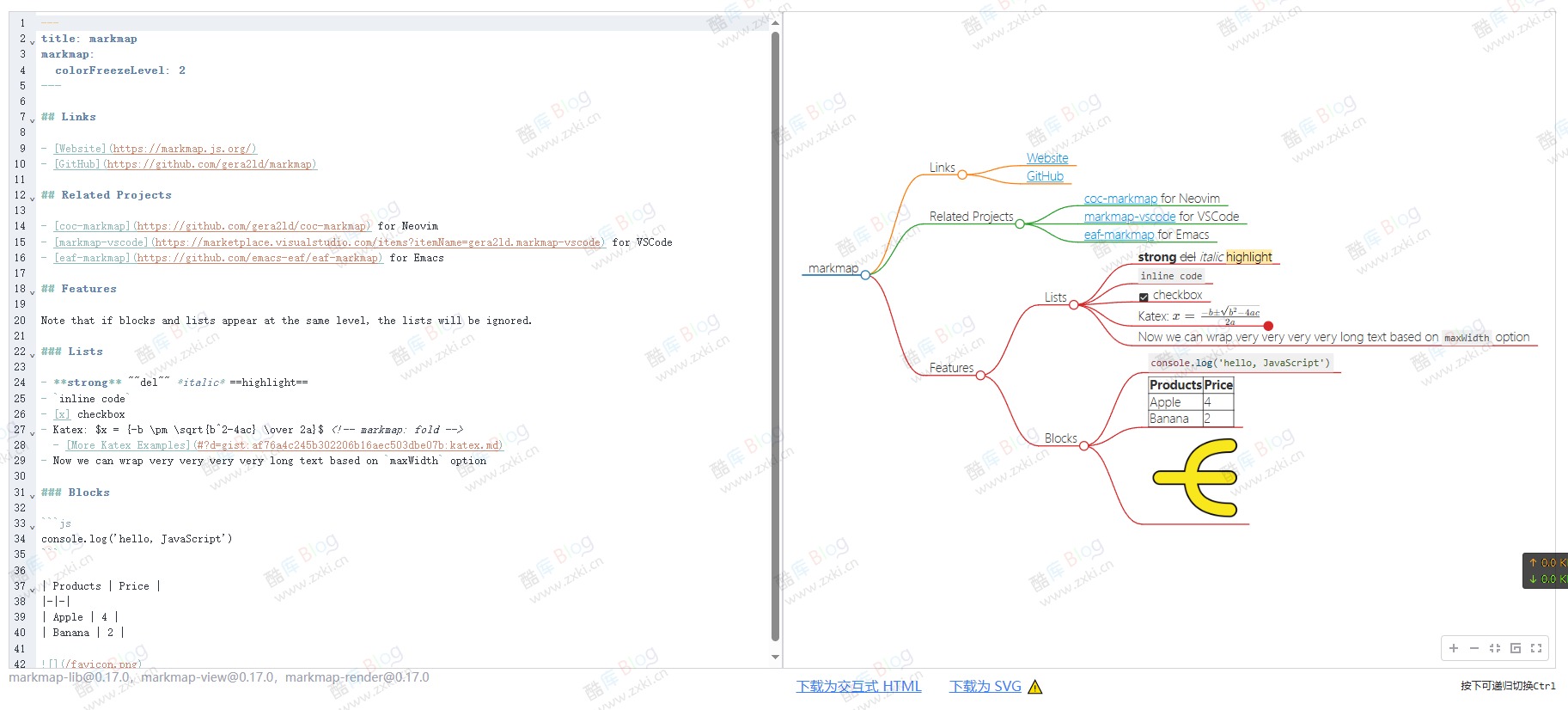Viewport: 1568px width, 710px height.
Task: Collapse the markmap root node circle
Action: pyautogui.click(x=865, y=275)
